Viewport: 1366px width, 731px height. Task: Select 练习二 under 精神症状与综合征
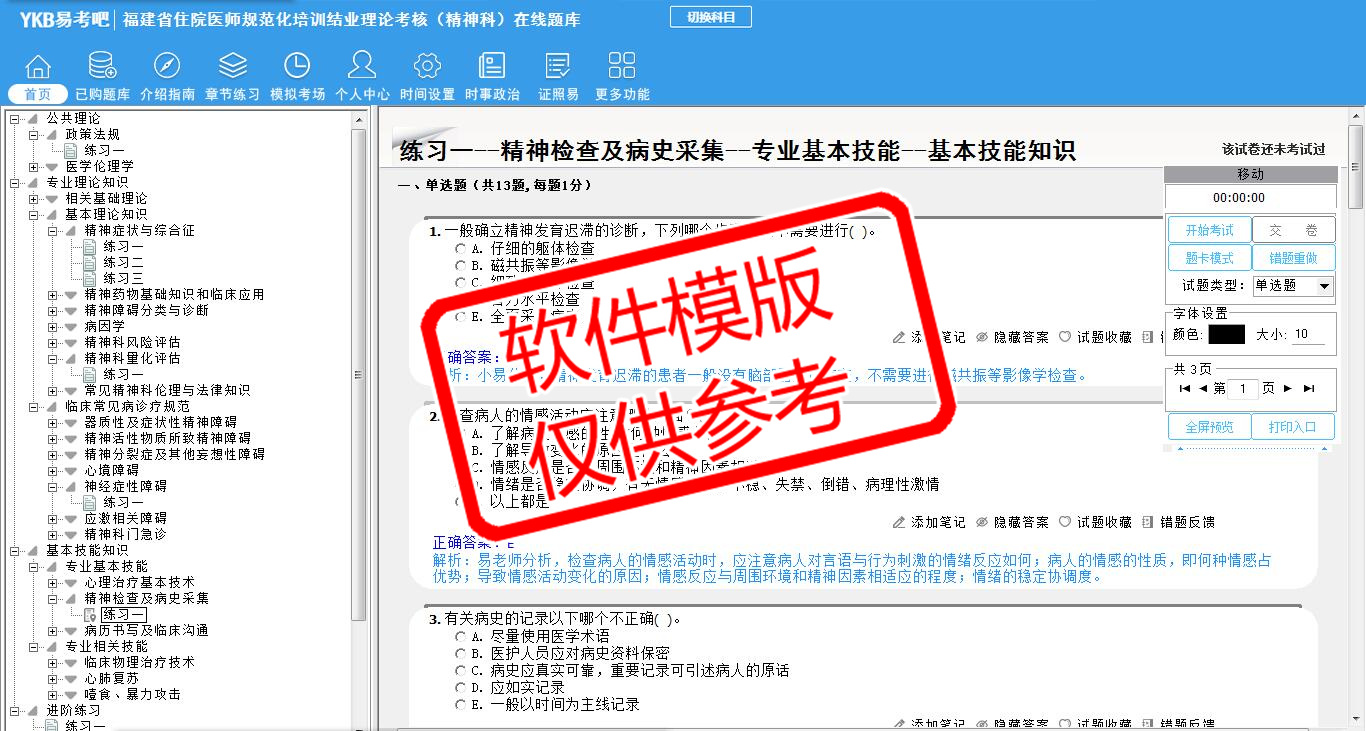point(123,262)
